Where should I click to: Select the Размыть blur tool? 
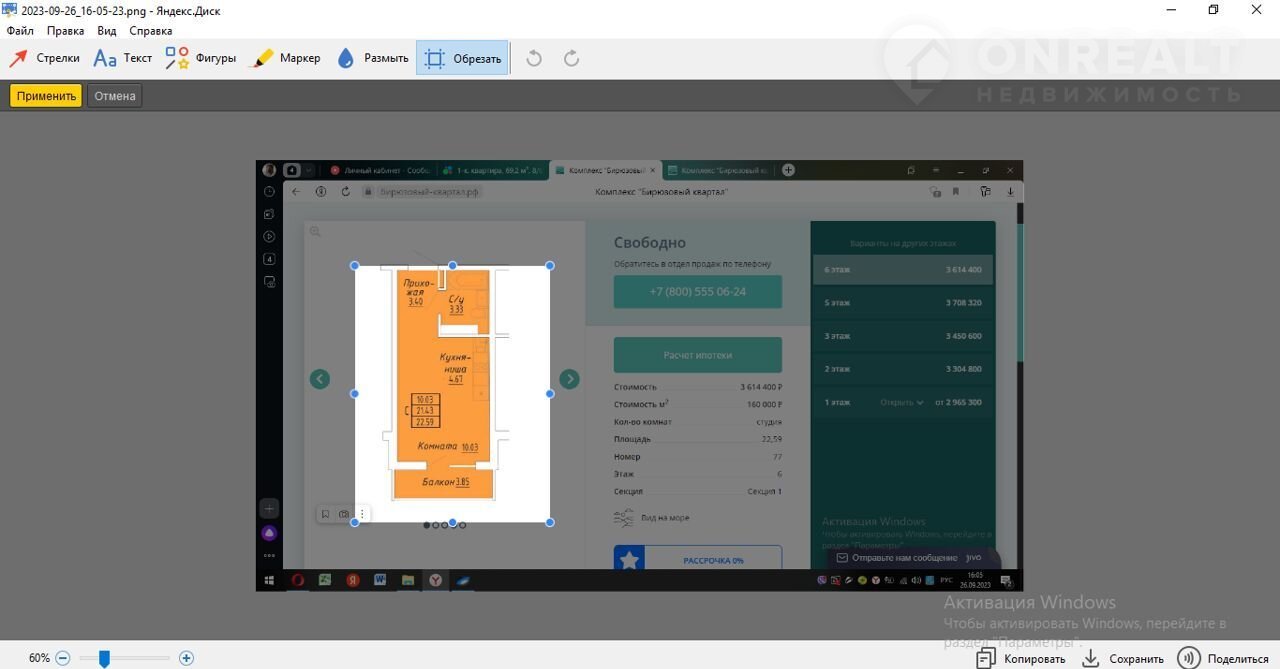pyautogui.click(x=372, y=58)
